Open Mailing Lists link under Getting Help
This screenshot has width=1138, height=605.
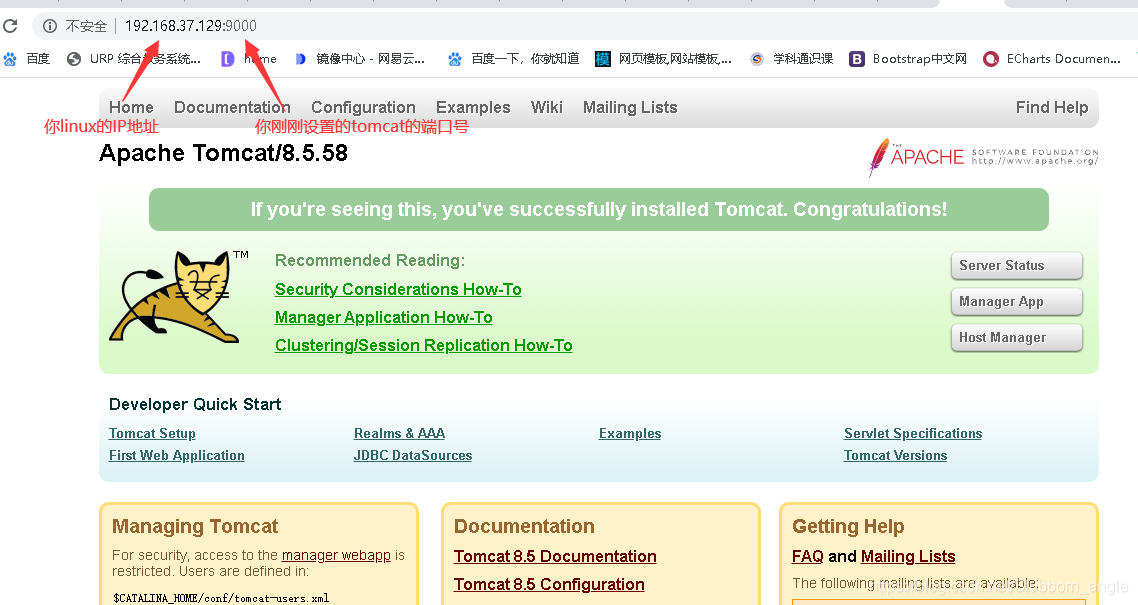click(908, 556)
